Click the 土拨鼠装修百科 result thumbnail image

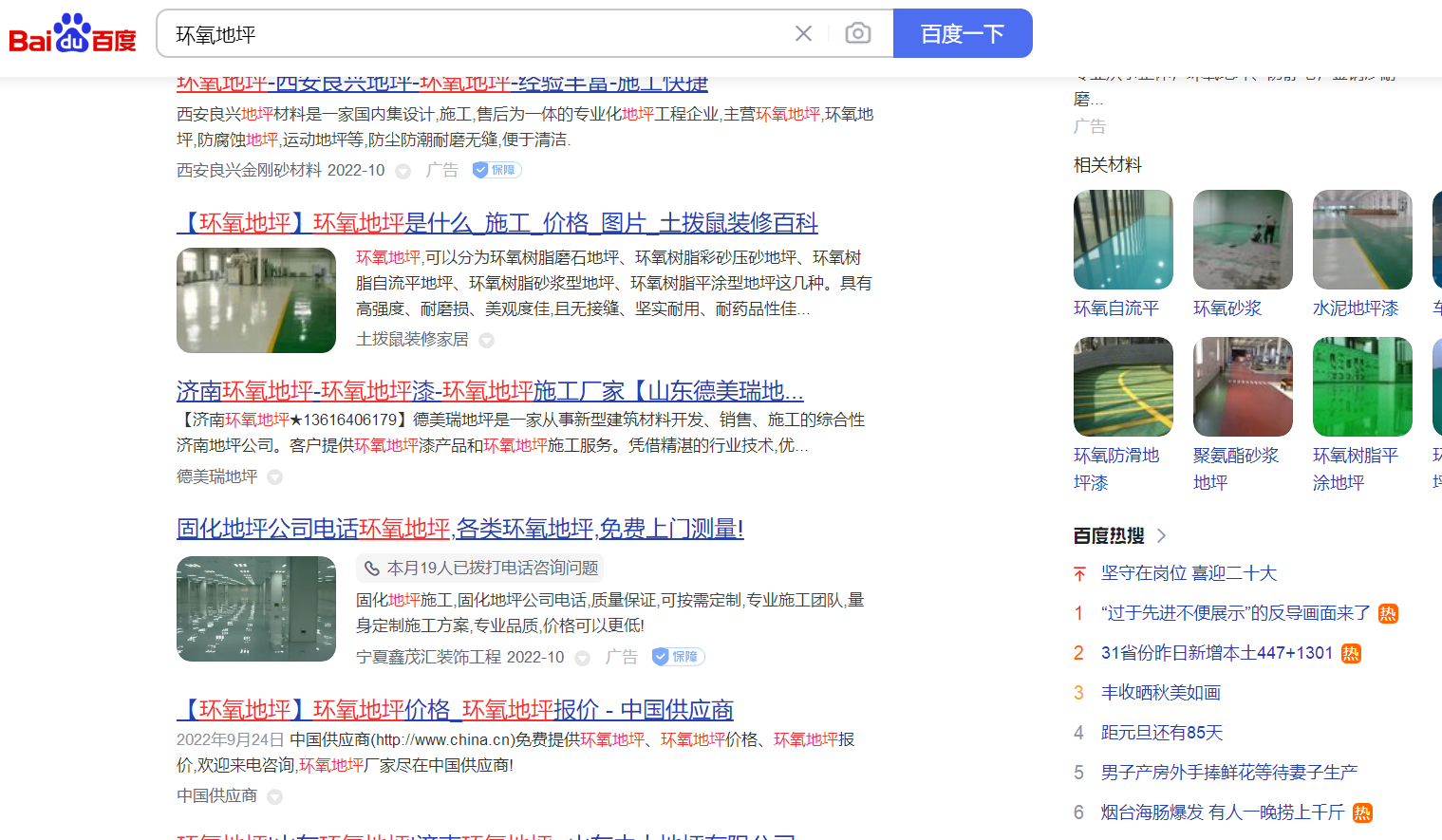[x=256, y=301]
